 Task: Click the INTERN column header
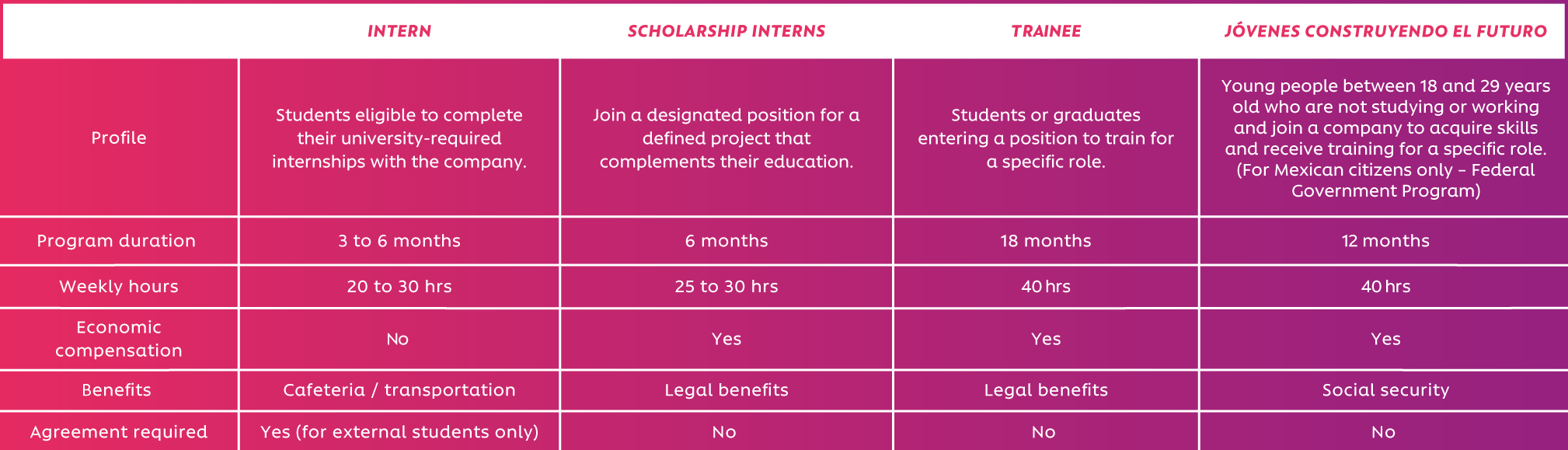[399, 31]
